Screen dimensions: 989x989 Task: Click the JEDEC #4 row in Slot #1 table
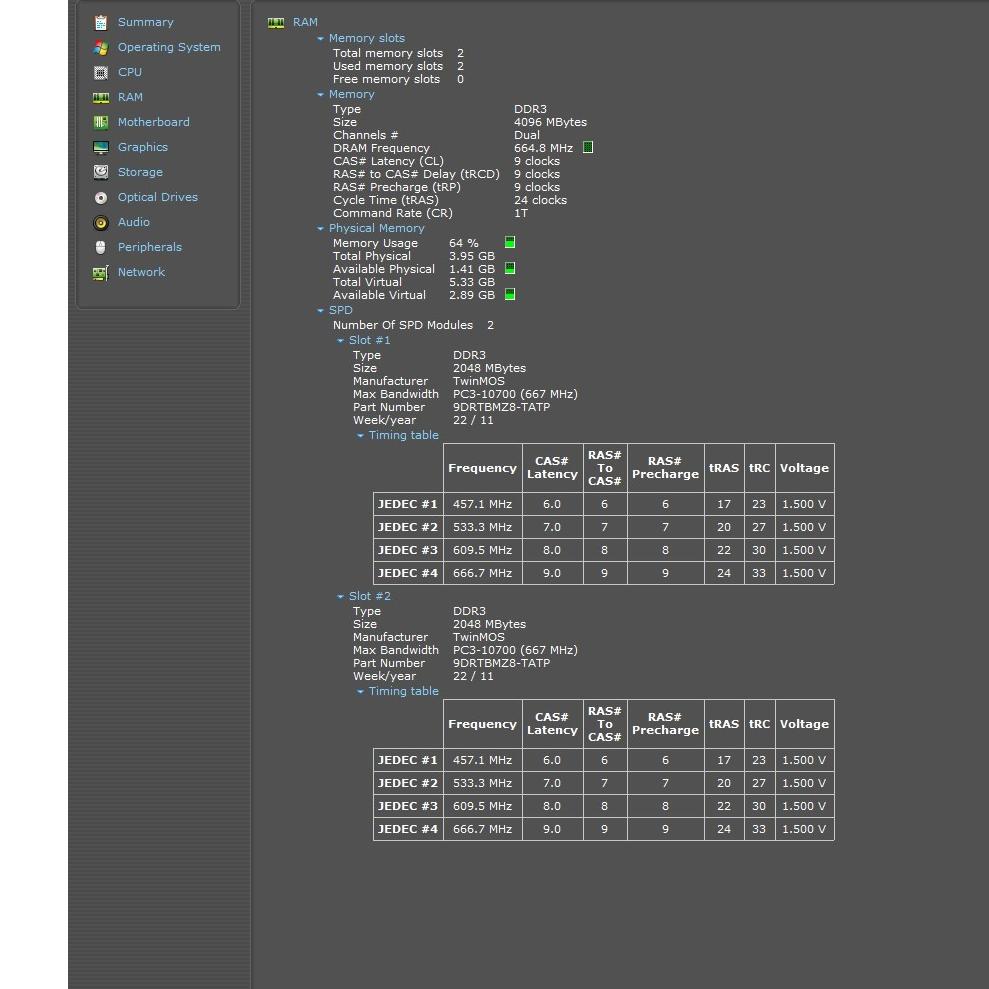coord(408,573)
